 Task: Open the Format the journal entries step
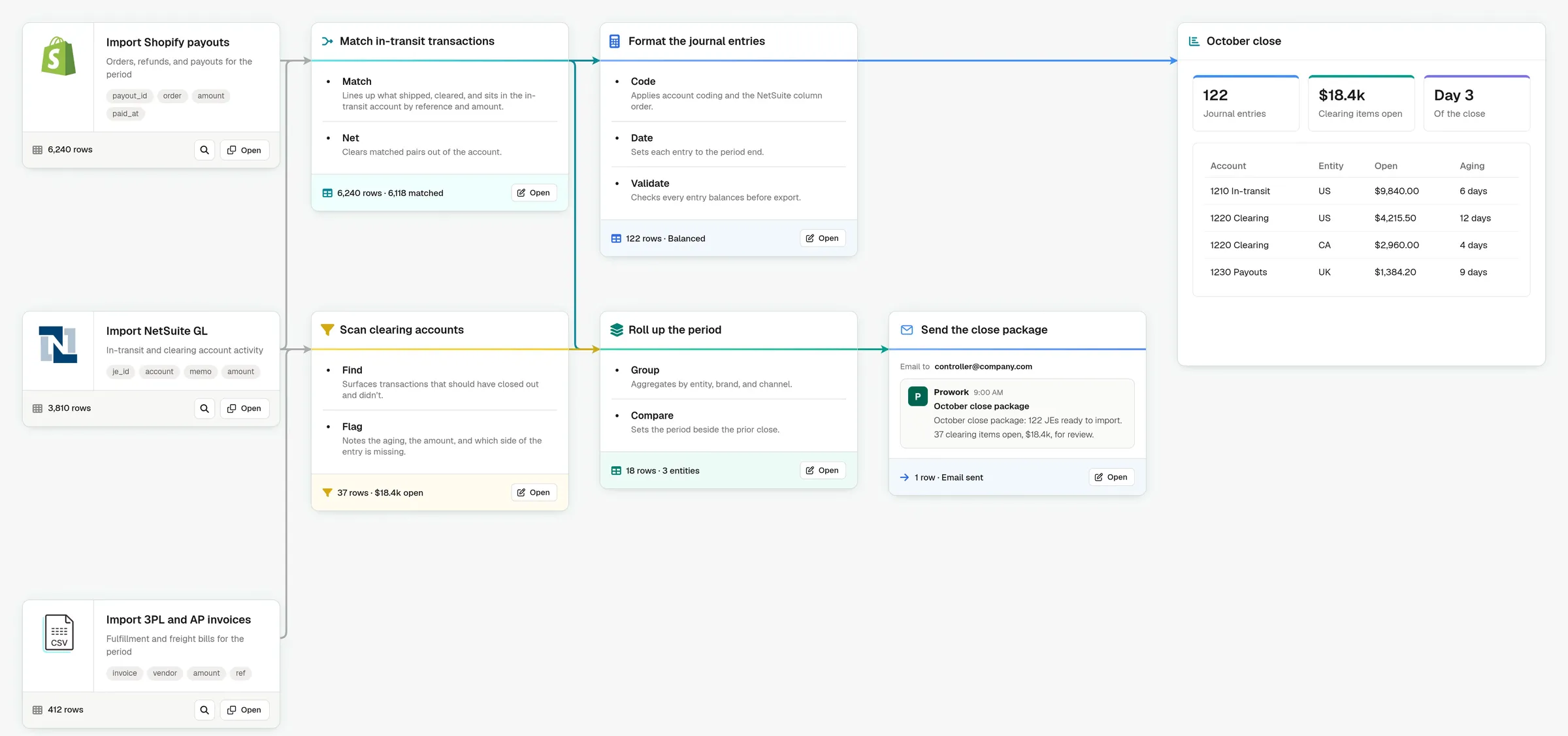tap(823, 238)
